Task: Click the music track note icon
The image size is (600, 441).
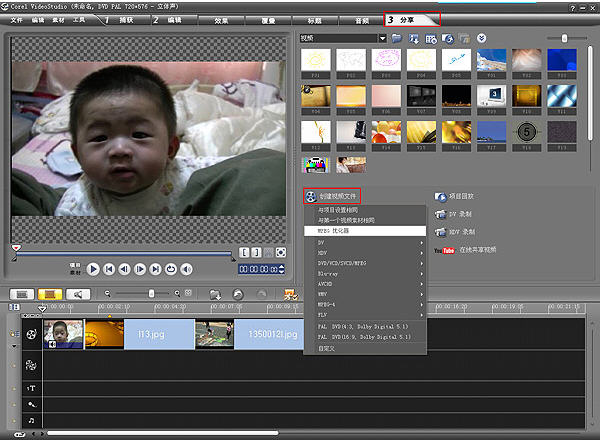Action: coord(31,421)
